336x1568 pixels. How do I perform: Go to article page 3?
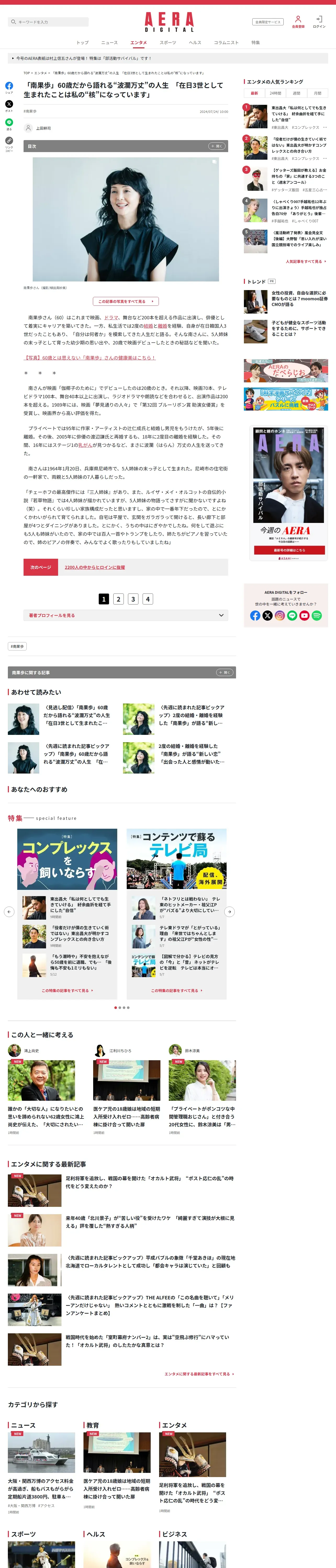click(x=133, y=599)
